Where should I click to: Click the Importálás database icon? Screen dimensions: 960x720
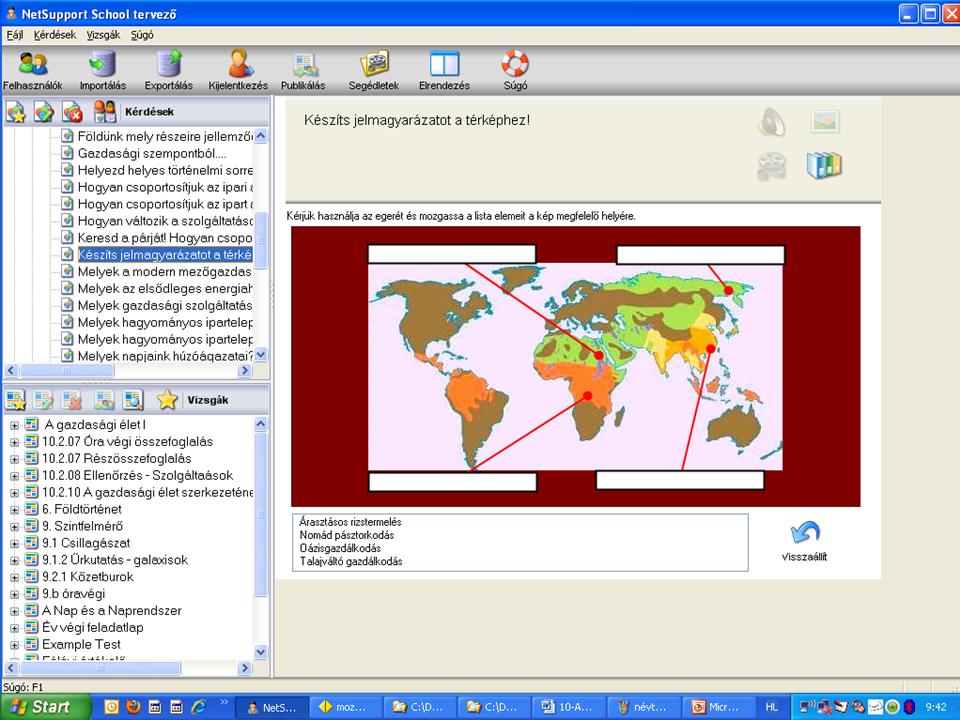(x=102, y=66)
